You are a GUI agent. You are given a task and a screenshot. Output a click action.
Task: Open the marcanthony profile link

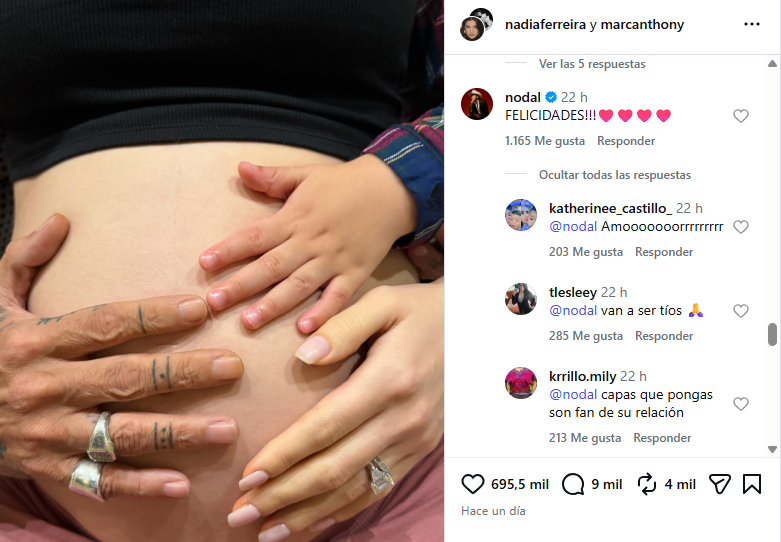pos(643,24)
